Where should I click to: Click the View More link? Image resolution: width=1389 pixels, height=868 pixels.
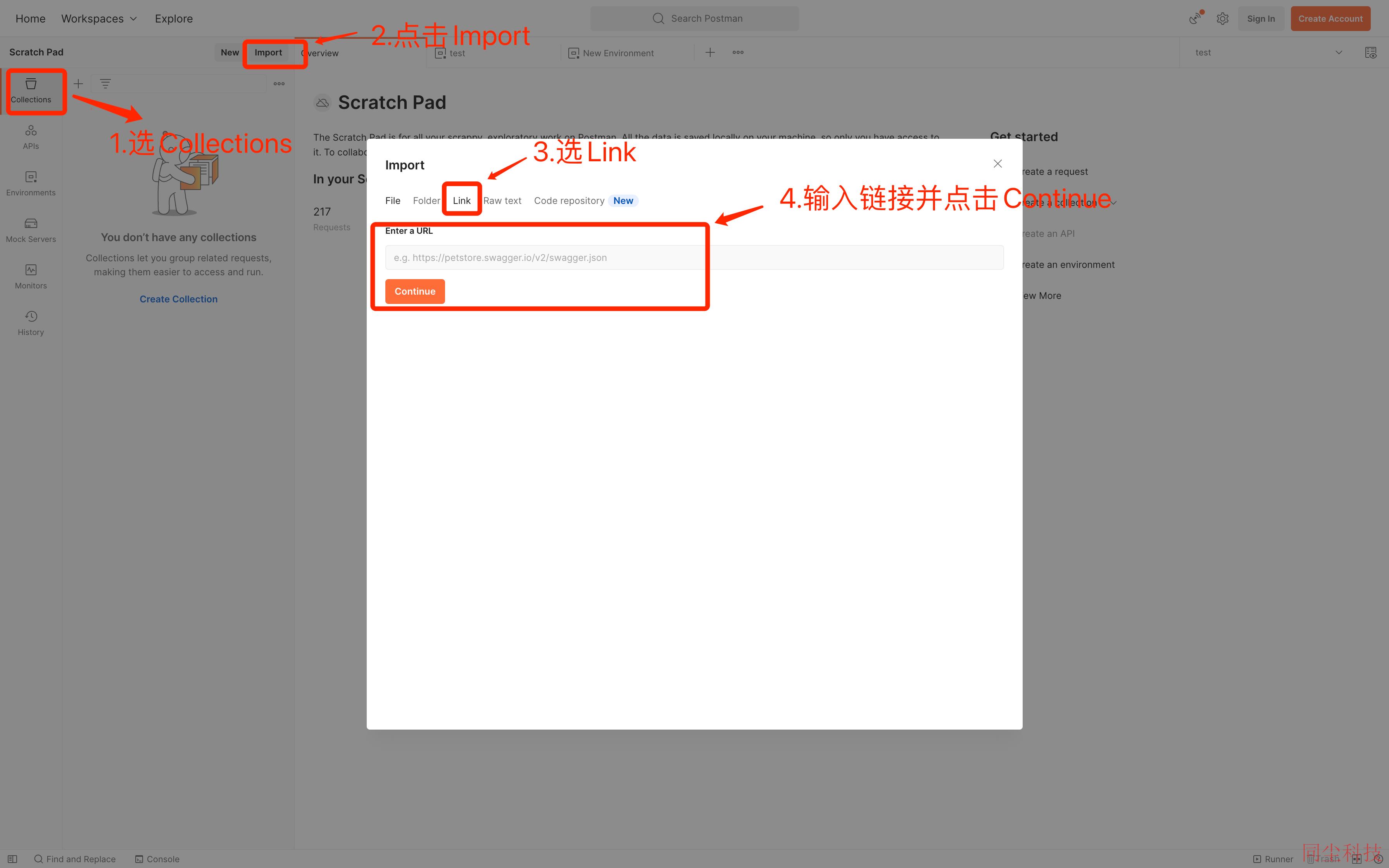pos(1042,296)
